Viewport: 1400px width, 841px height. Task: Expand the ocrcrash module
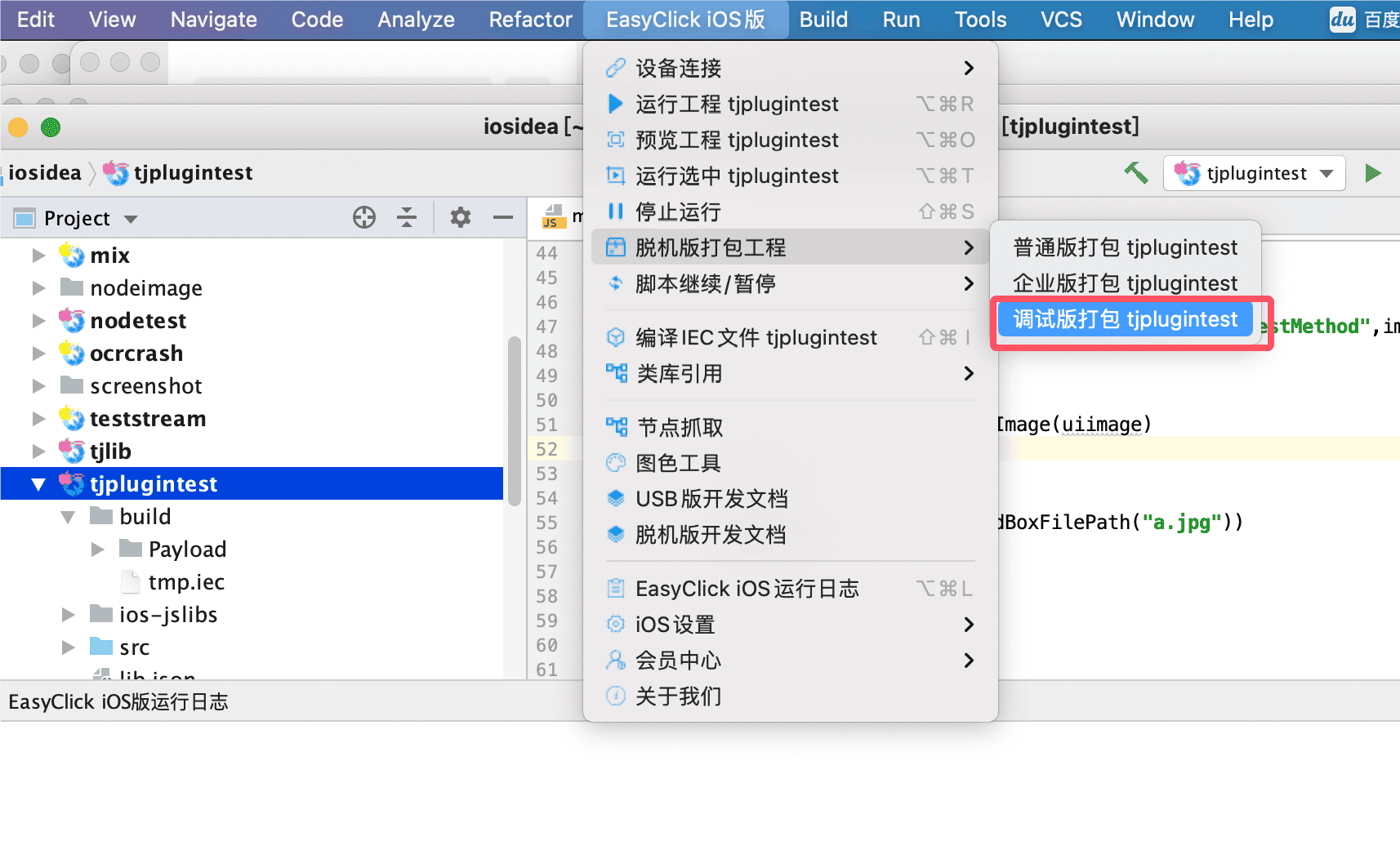pos(38,354)
